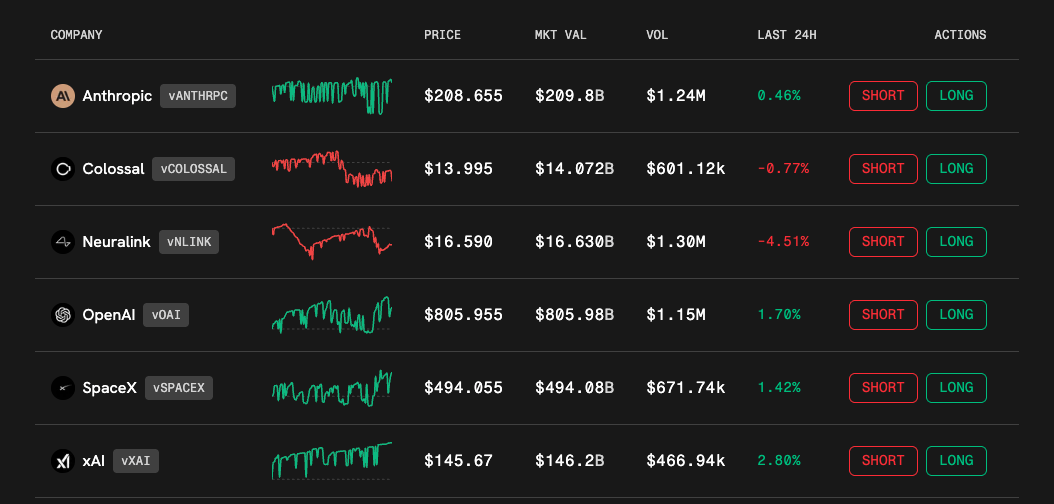Click the Neuralink logo icon
The height and width of the screenshot is (504, 1054).
63,242
